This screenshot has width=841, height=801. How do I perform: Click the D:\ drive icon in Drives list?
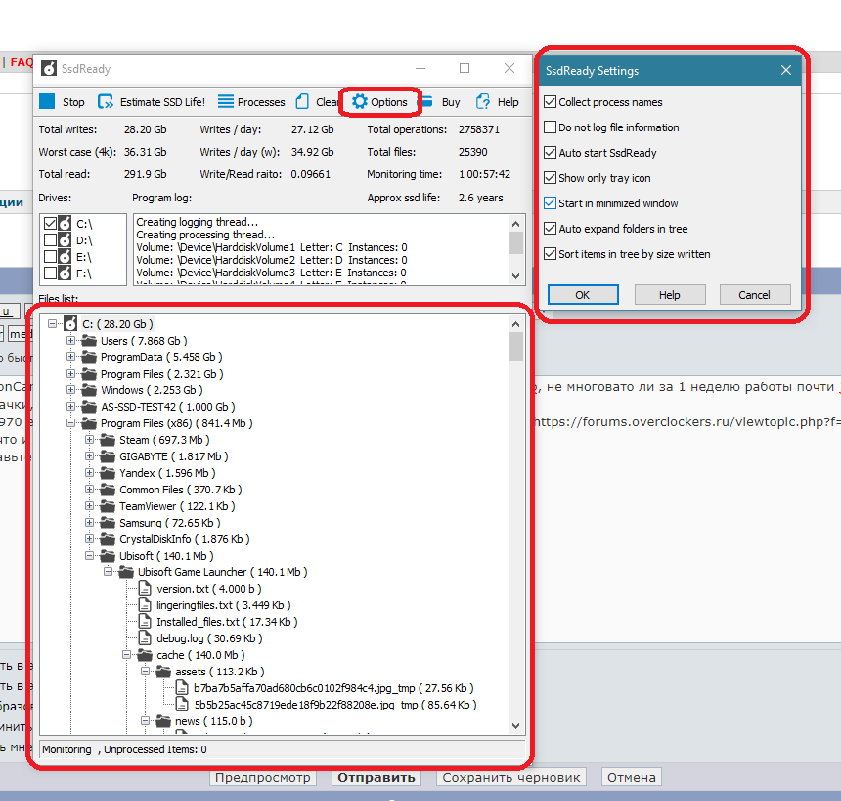[x=64, y=240]
